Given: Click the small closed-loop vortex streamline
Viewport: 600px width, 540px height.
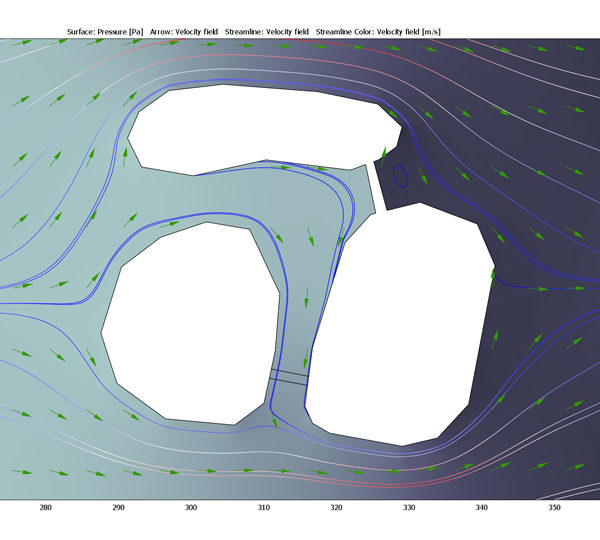Looking at the screenshot, I should pyautogui.click(x=401, y=176).
